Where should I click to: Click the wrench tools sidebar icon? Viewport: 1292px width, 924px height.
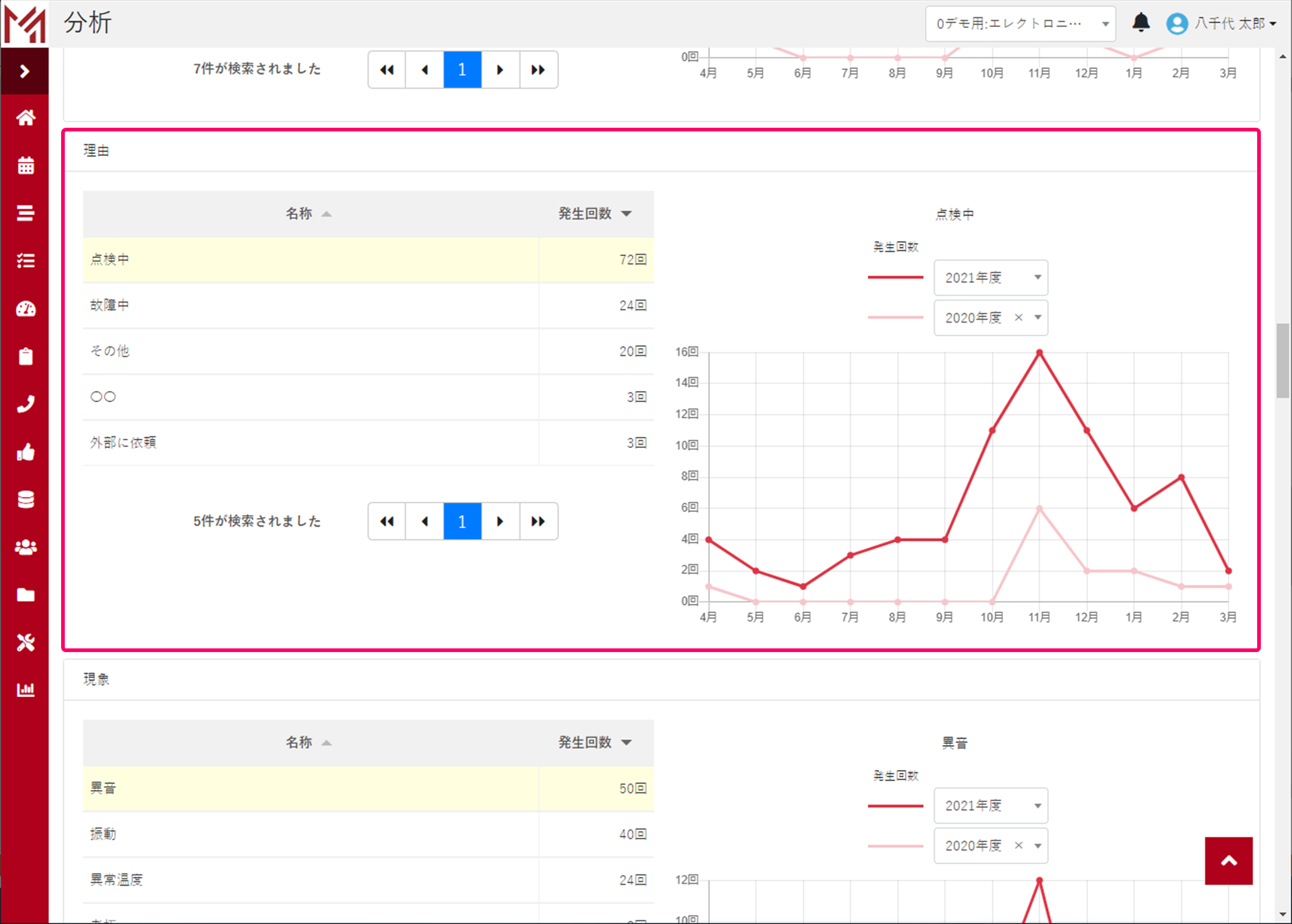click(x=25, y=642)
